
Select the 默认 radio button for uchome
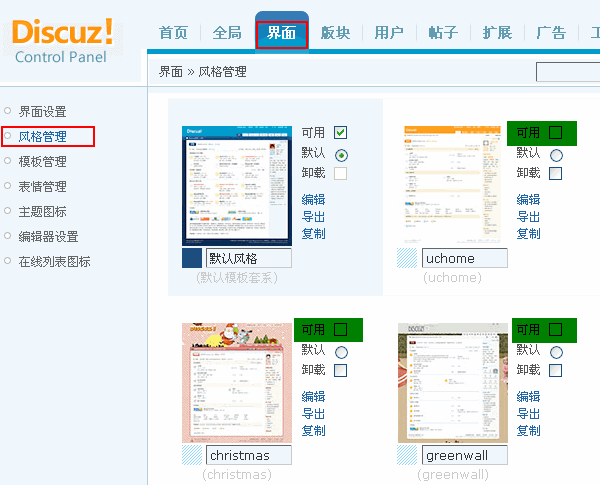[x=556, y=155]
